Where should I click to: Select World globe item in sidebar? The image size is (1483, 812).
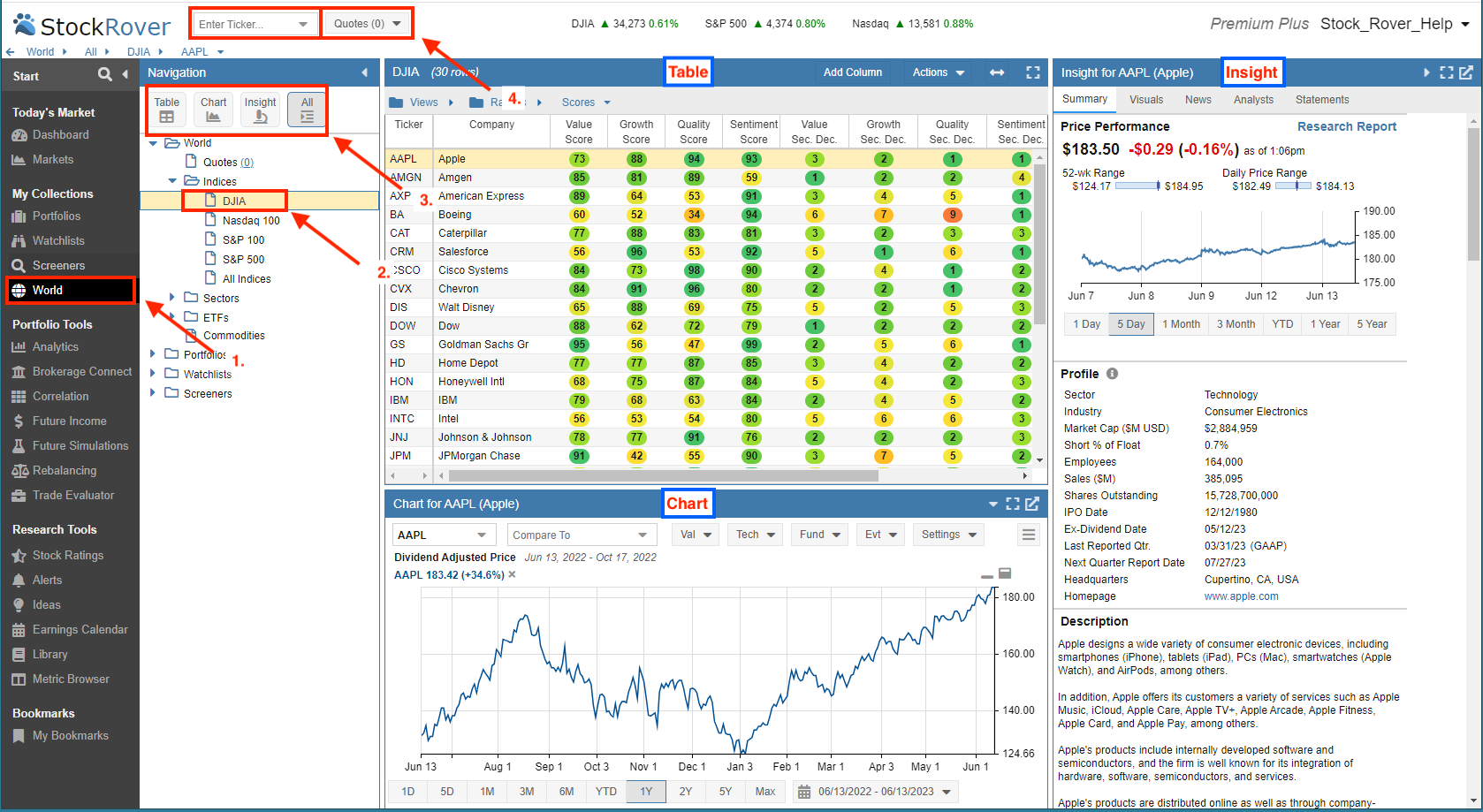71,290
